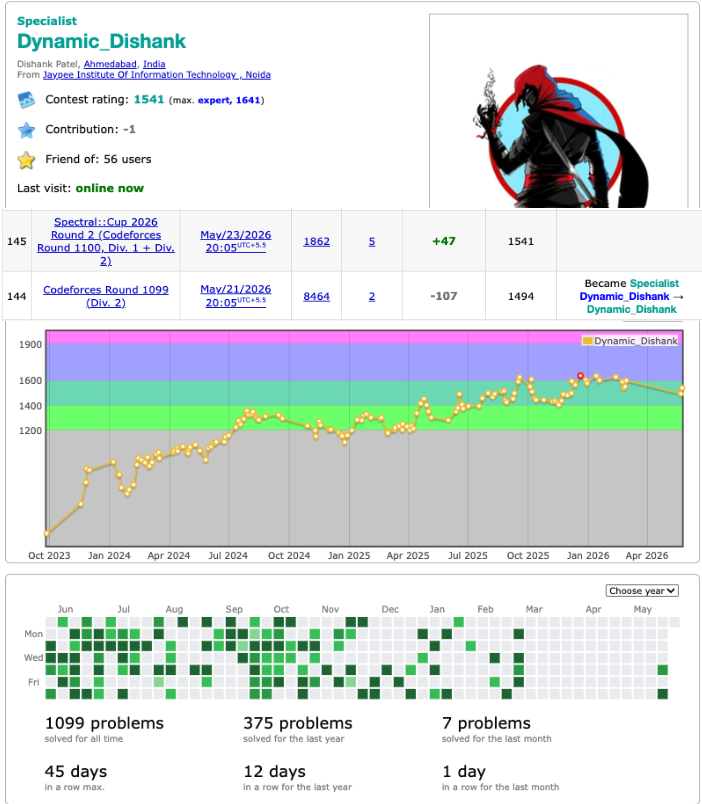Click the rating change -107 cell

click(x=444, y=296)
